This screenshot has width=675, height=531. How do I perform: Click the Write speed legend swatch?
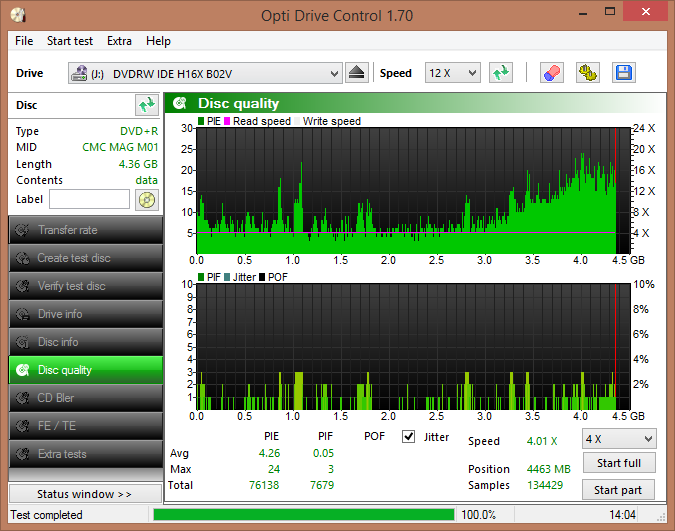point(297,121)
